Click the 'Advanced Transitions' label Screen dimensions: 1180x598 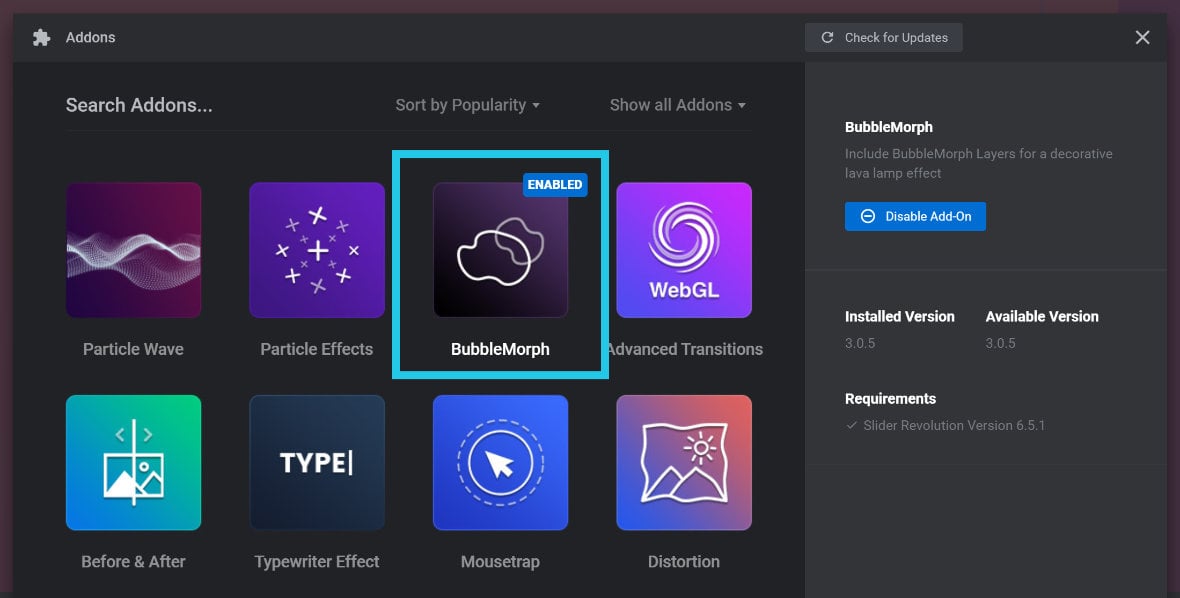point(684,349)
